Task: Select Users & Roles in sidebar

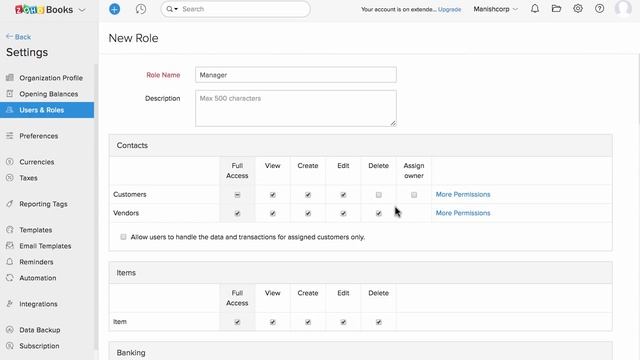Action: [x=47, y=110]
